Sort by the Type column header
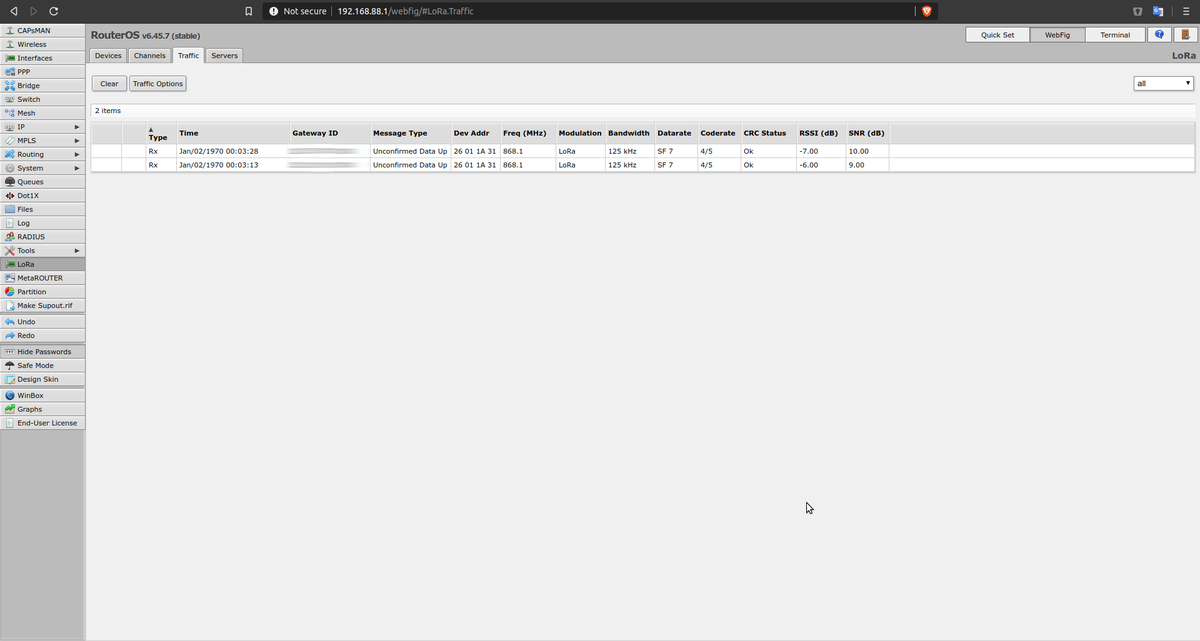1200x641 pixels. (x=159, y=134)
